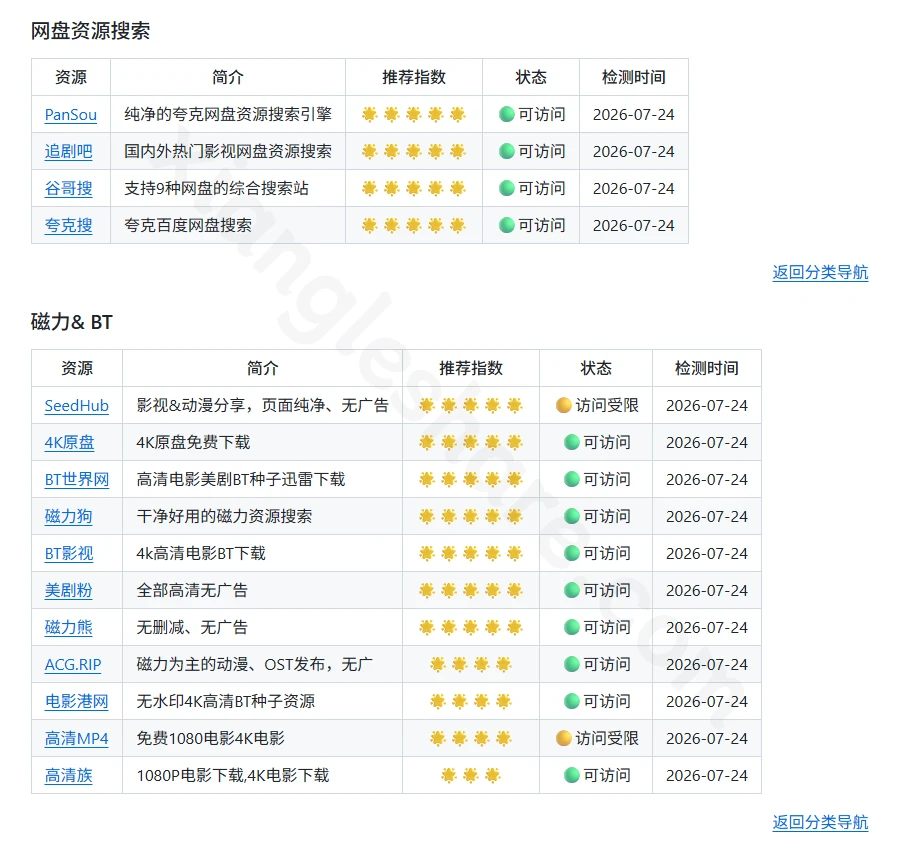
Task: Open the 磁力狗 link
Action: click(68, 517)
